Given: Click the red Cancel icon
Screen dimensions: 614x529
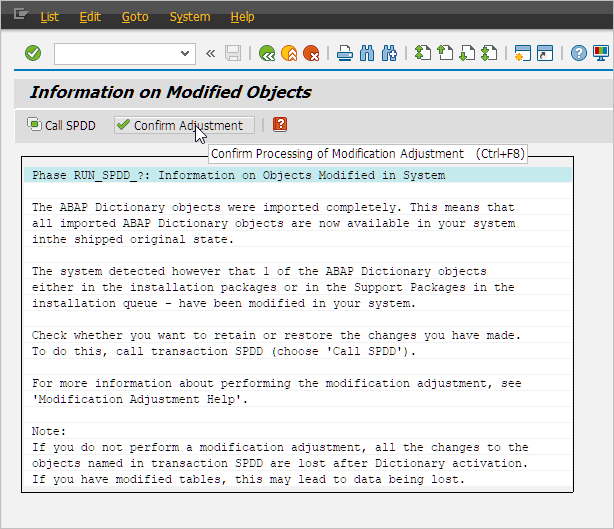Looking at the screenshot, I should pos(311,53).
